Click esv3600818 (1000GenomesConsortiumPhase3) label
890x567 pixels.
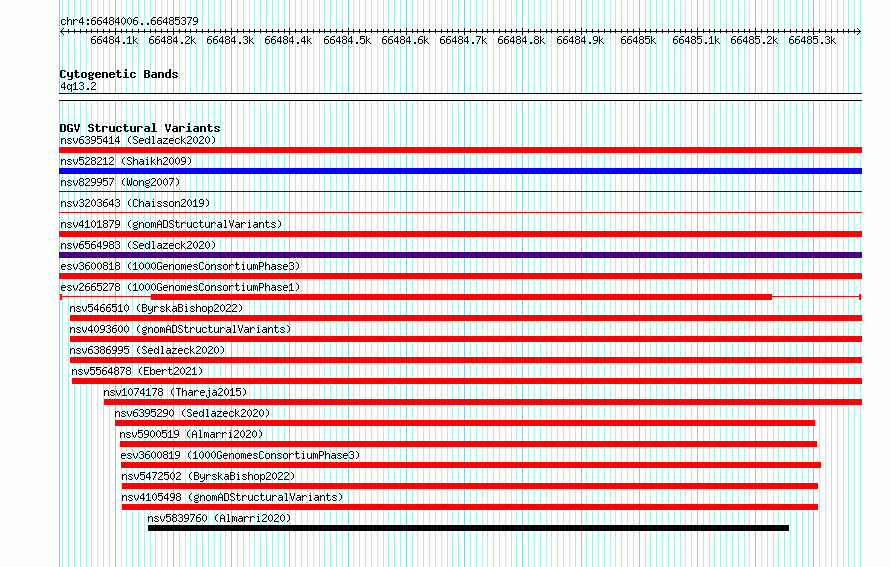[x=180, y=266]
